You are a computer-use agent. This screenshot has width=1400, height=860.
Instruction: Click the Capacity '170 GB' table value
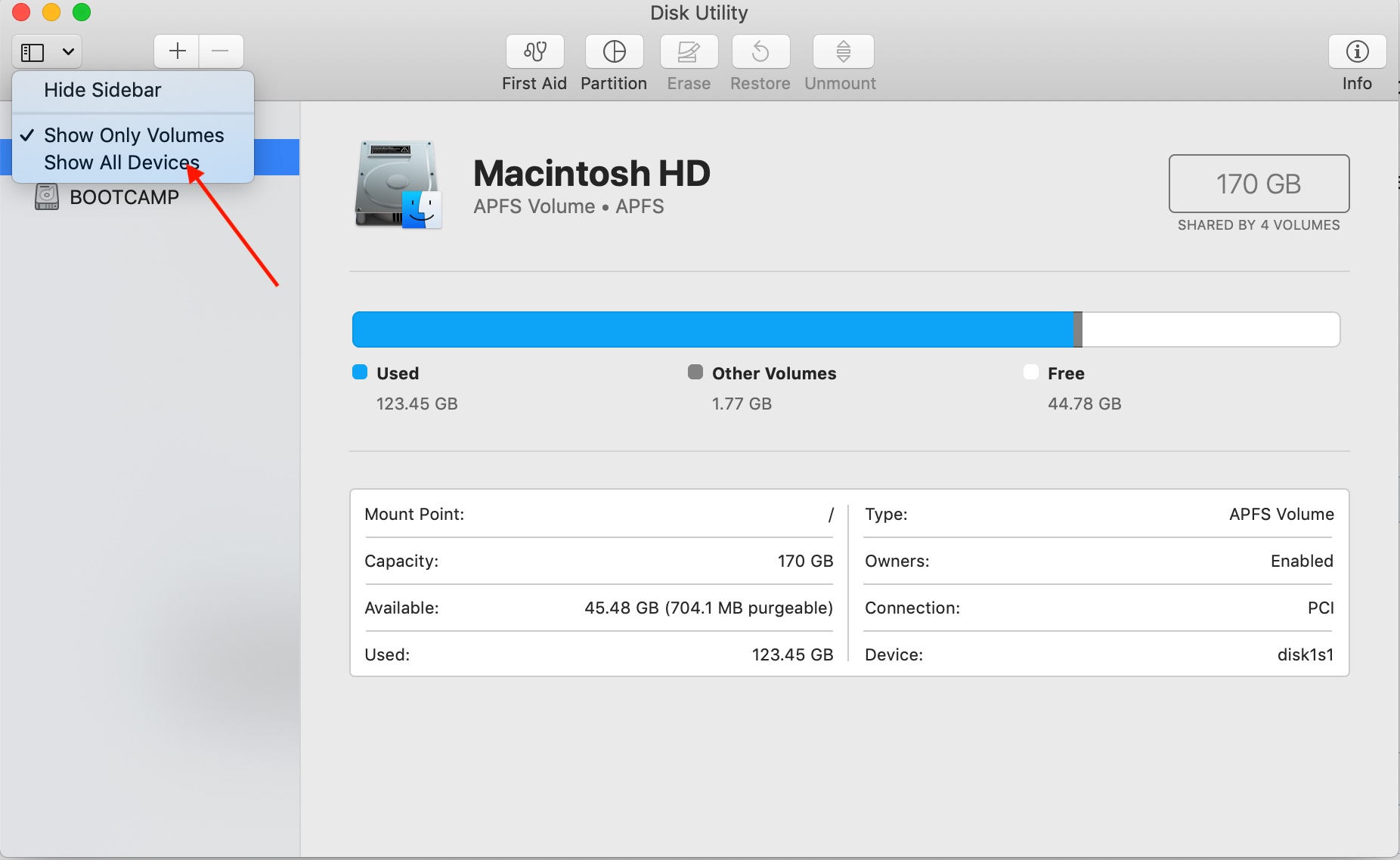click(x=805, y=561)
